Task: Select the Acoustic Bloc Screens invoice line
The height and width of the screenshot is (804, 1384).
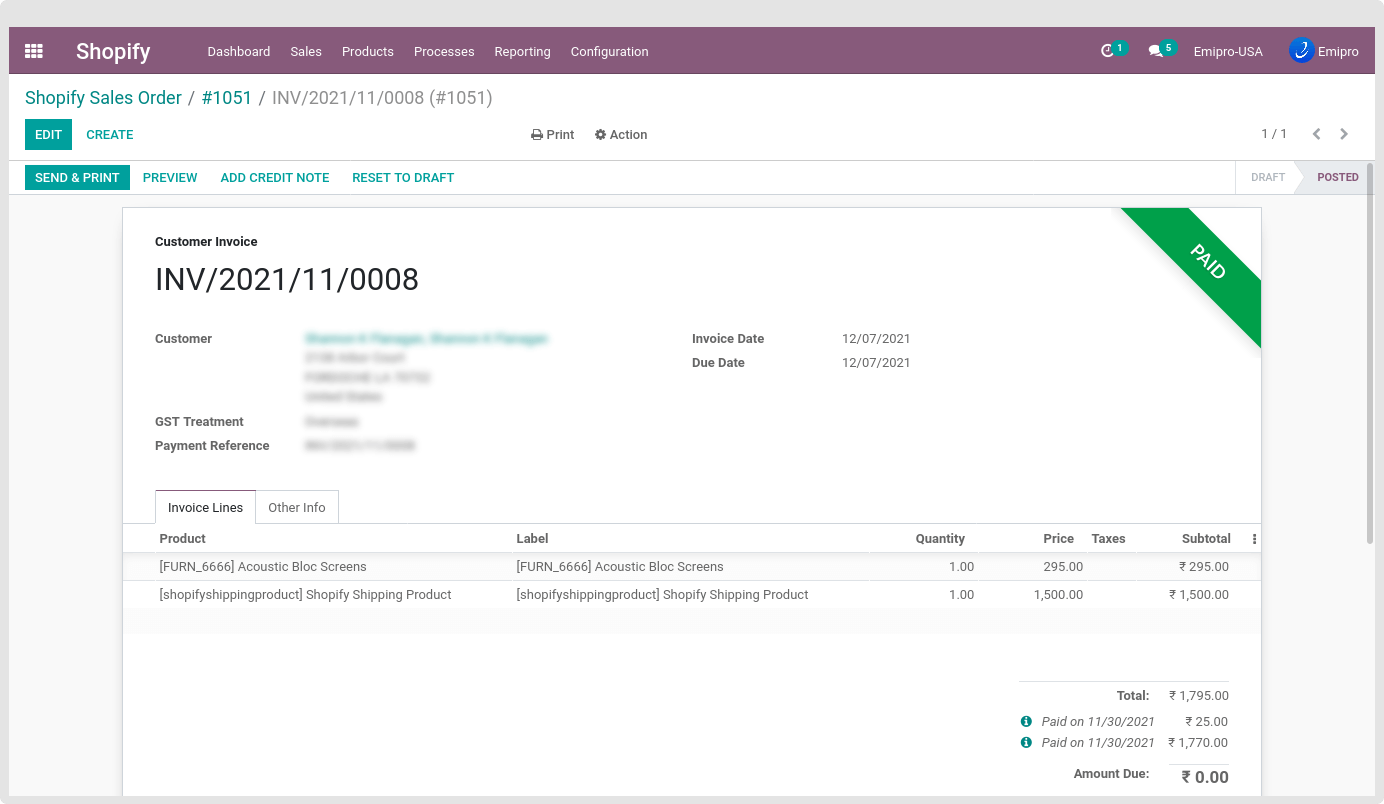Action: click(x=263, y=567)
